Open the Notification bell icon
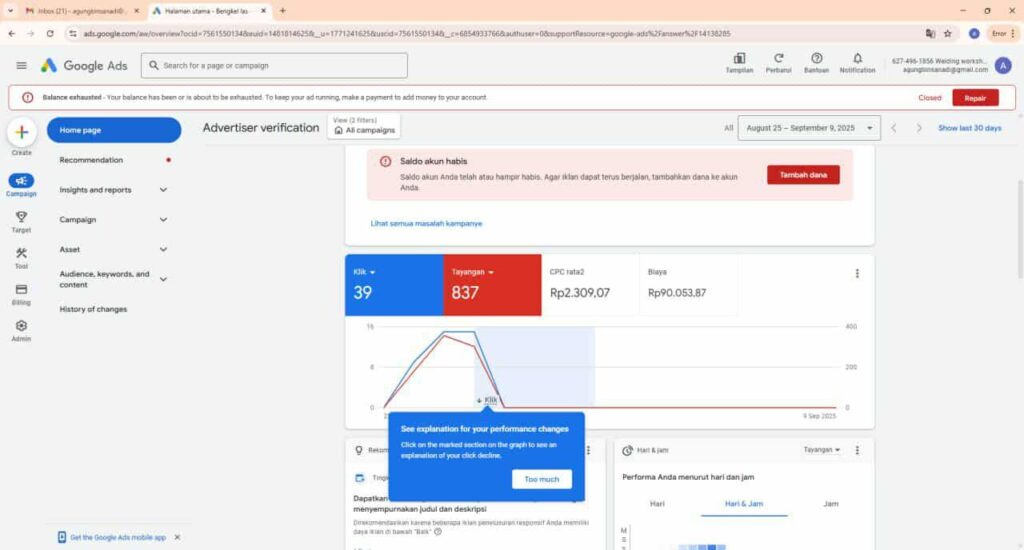The width and height of the screenshot is (1024, 550). (x=857, y=59)
